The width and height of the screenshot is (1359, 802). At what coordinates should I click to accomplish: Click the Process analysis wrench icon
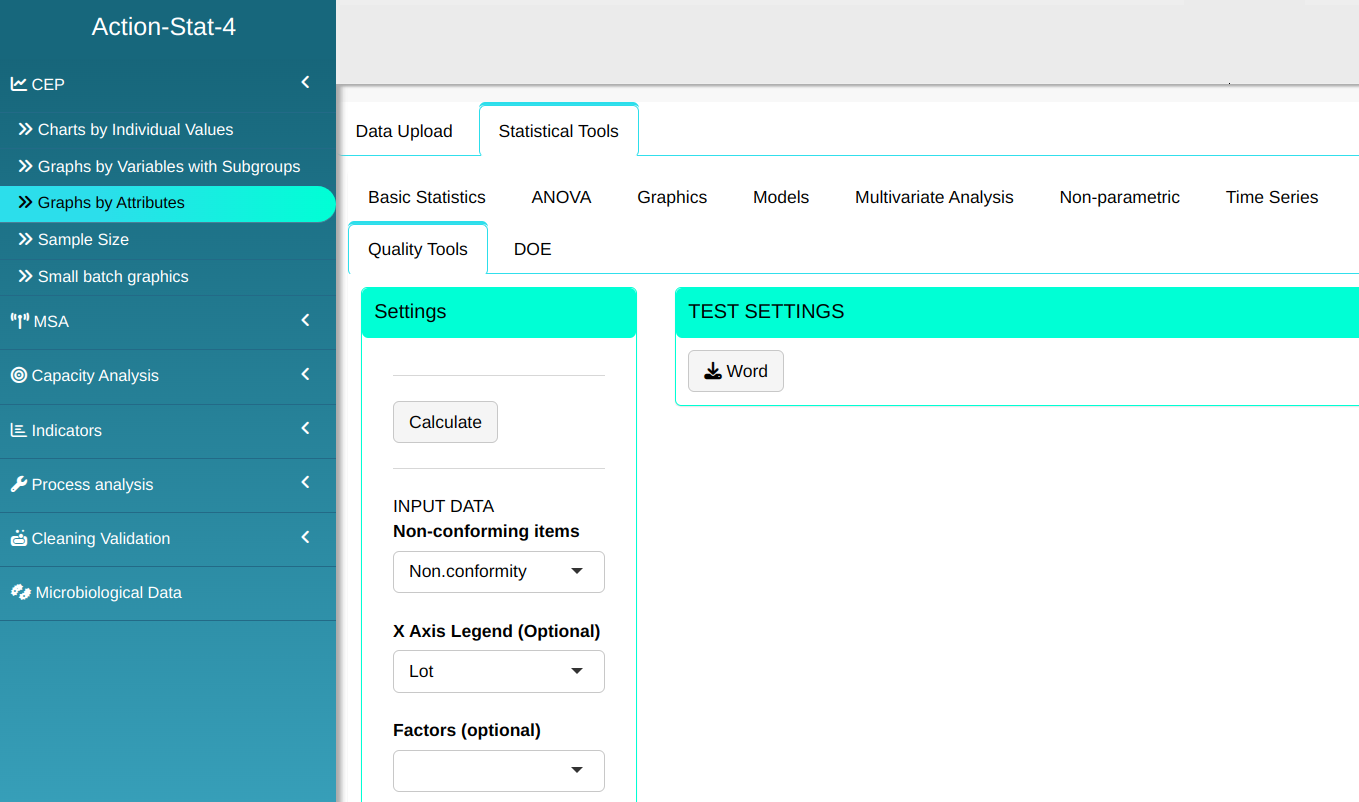coord(18,484)
